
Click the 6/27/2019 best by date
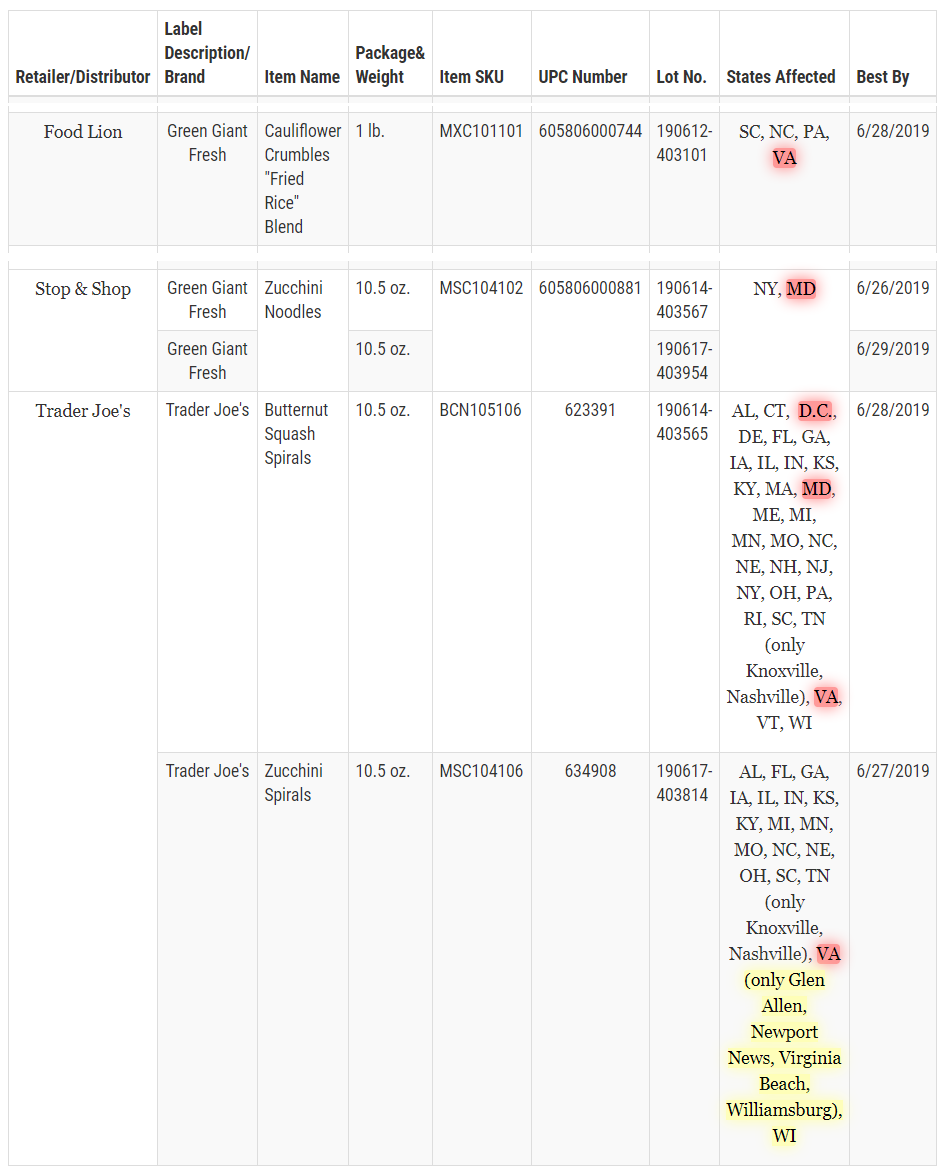tap(892, 771)
